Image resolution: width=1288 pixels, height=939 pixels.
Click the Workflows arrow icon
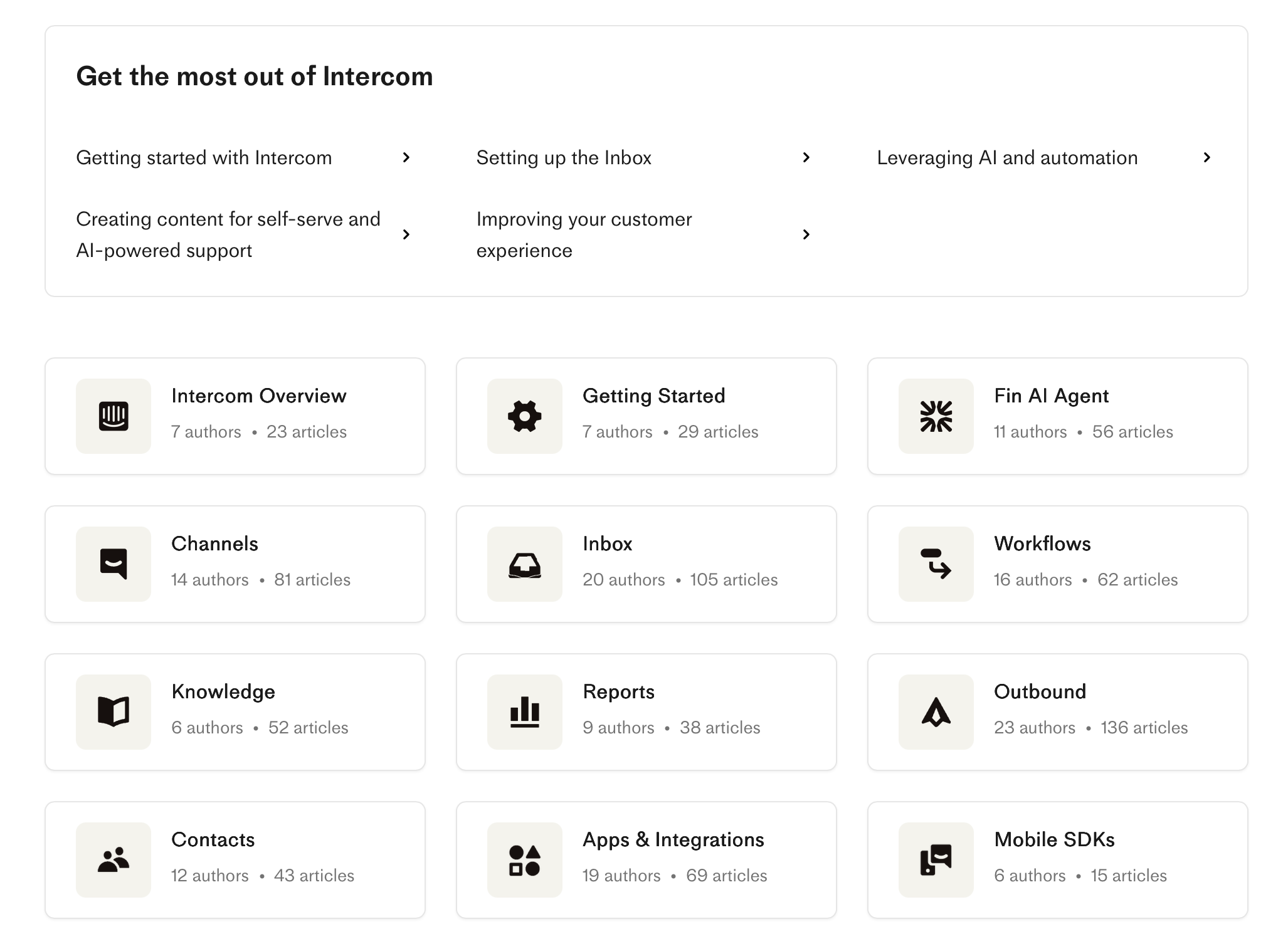click(x=936, y=564)
